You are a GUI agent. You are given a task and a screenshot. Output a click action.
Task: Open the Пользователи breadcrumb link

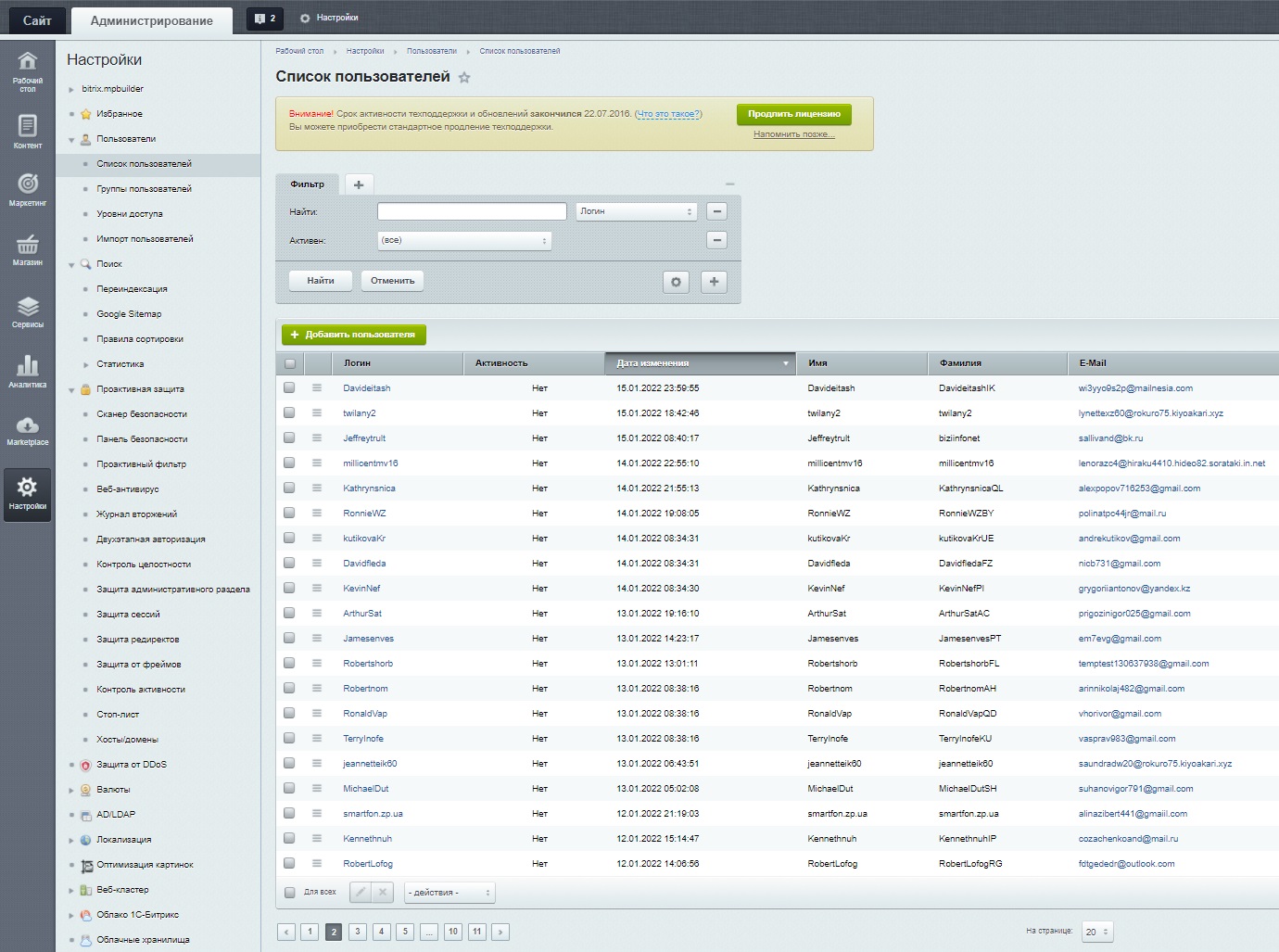coord(432,51)
